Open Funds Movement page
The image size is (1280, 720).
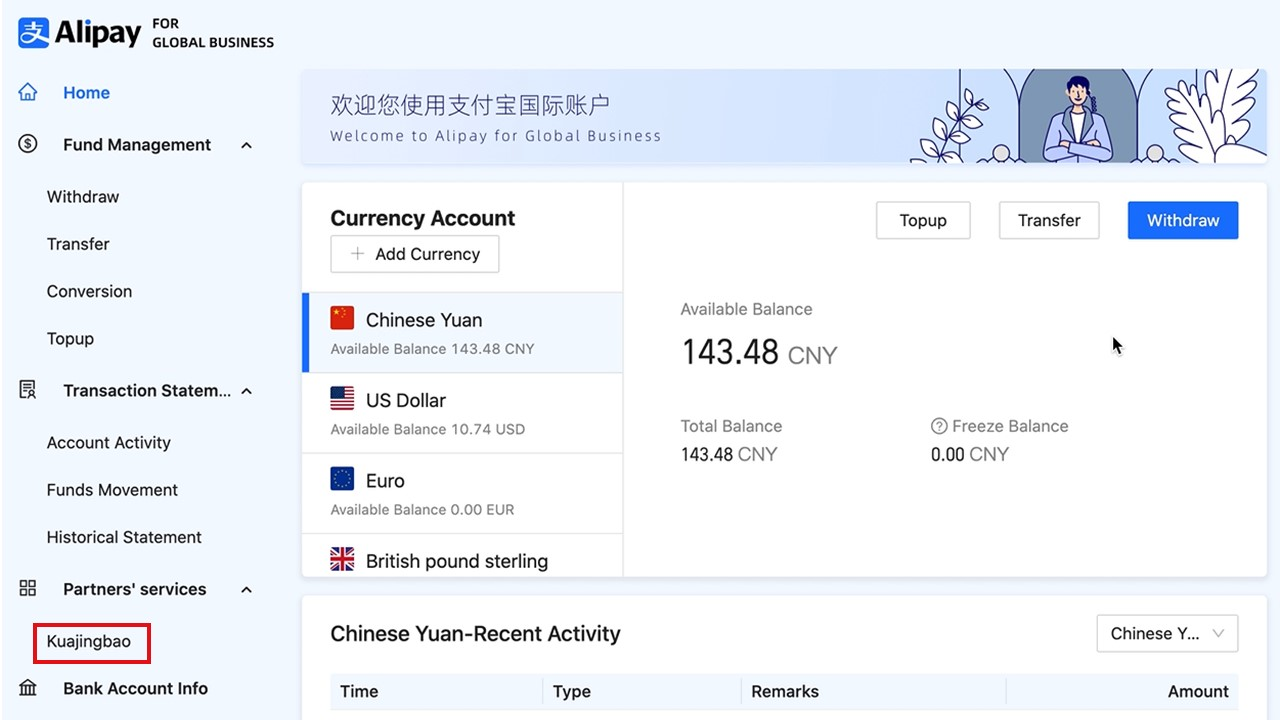pyautogui.click(x=112, y=490)
